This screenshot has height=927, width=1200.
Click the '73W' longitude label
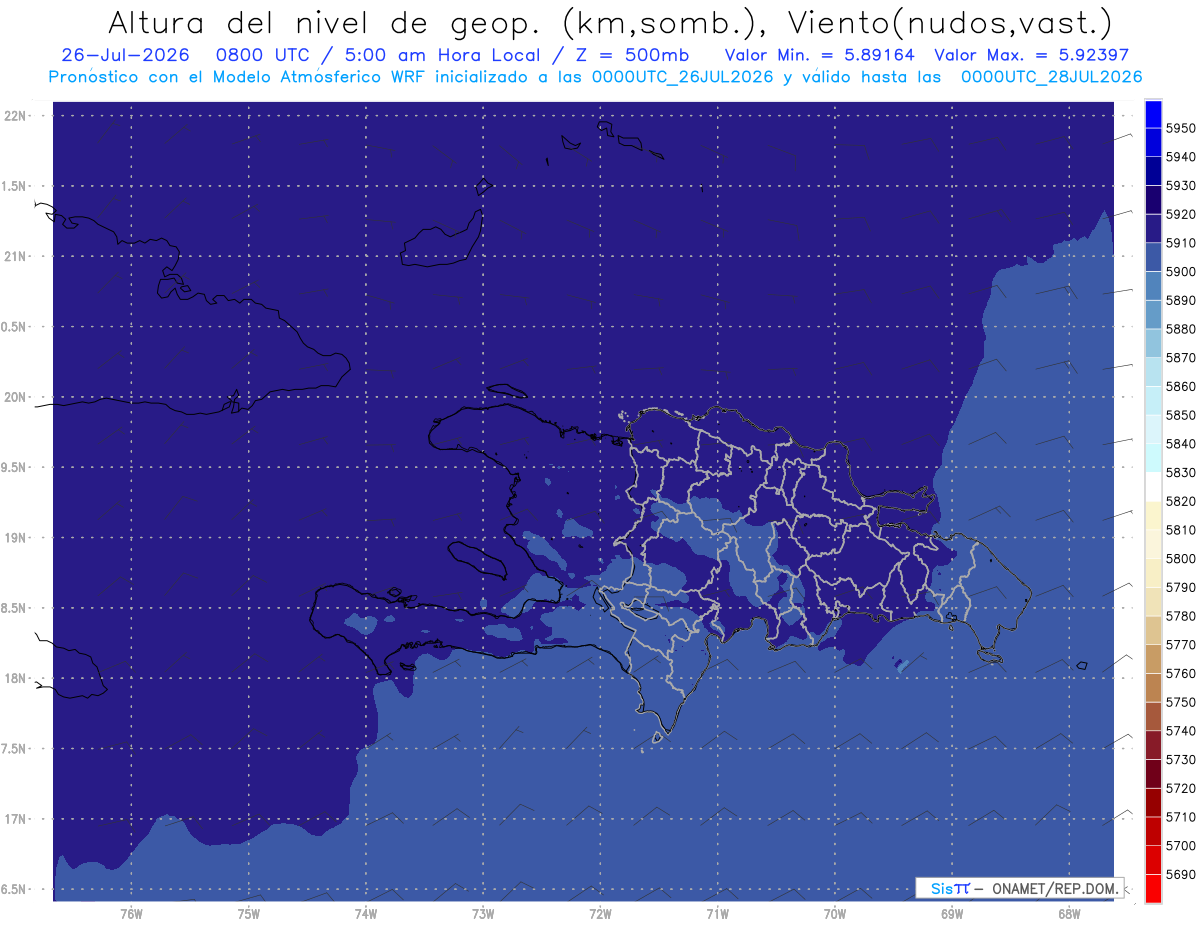[483, 914]
